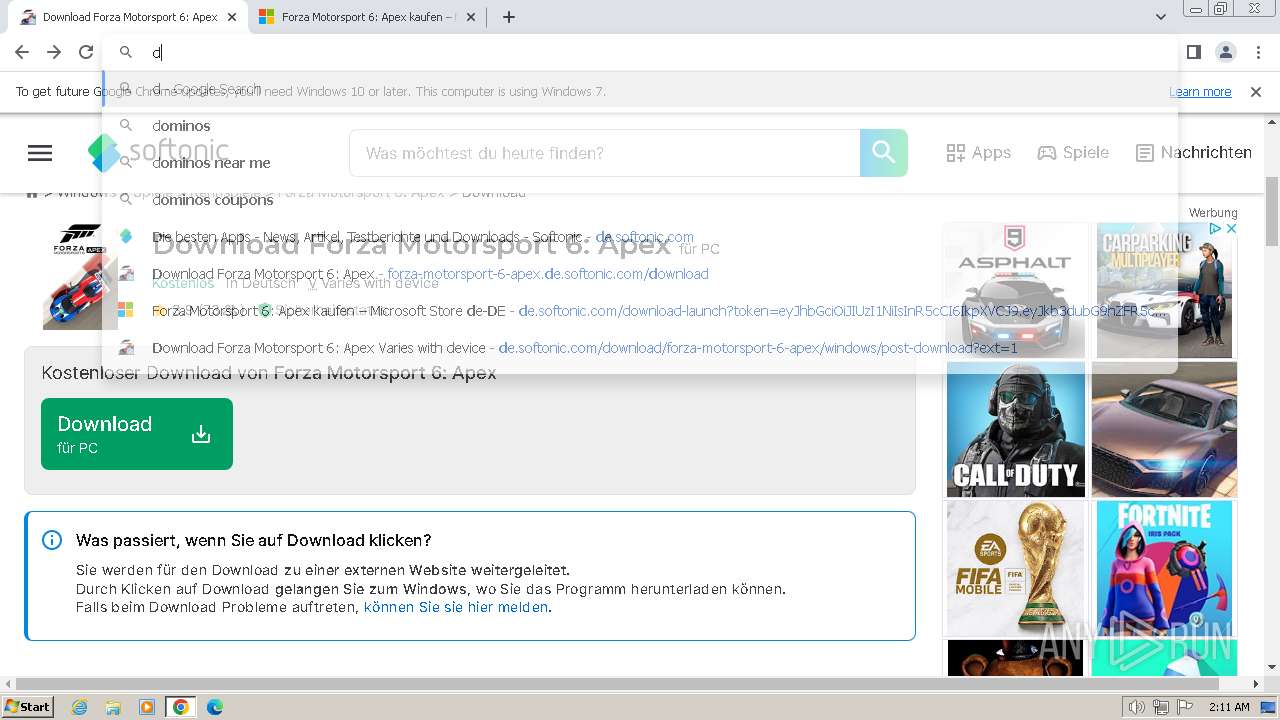Image resolution: width=1280 pixels, height=720 pixels.
Task: Select the post-download URL suggestion
Action: 640,348
